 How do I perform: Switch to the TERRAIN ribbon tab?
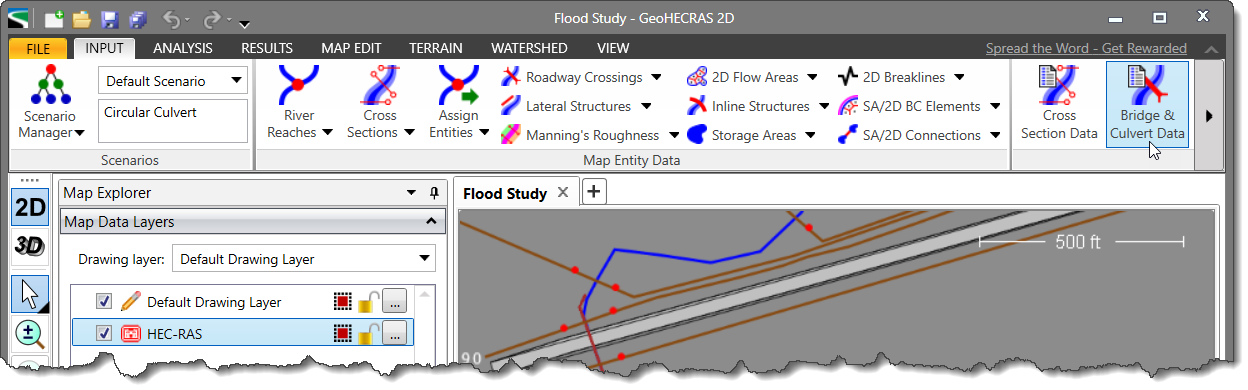click(x=435, y=48)
